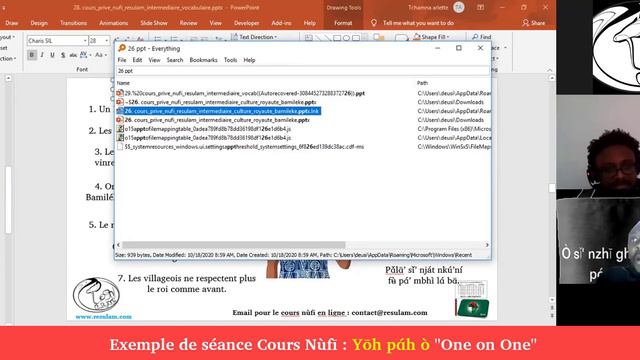The image size is (640, 360).
Task: Click the right arrow of Everything horizontal scrollbar
Action: pos(487,245)
